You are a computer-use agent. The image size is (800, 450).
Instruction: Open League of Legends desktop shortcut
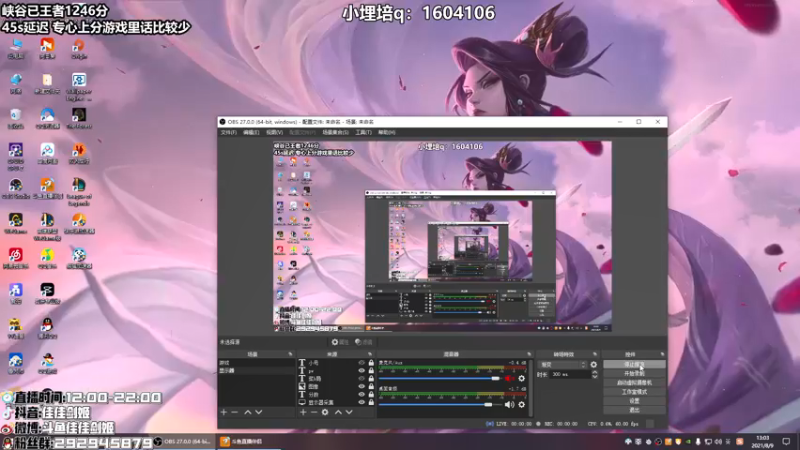click(x=79, y=191)
